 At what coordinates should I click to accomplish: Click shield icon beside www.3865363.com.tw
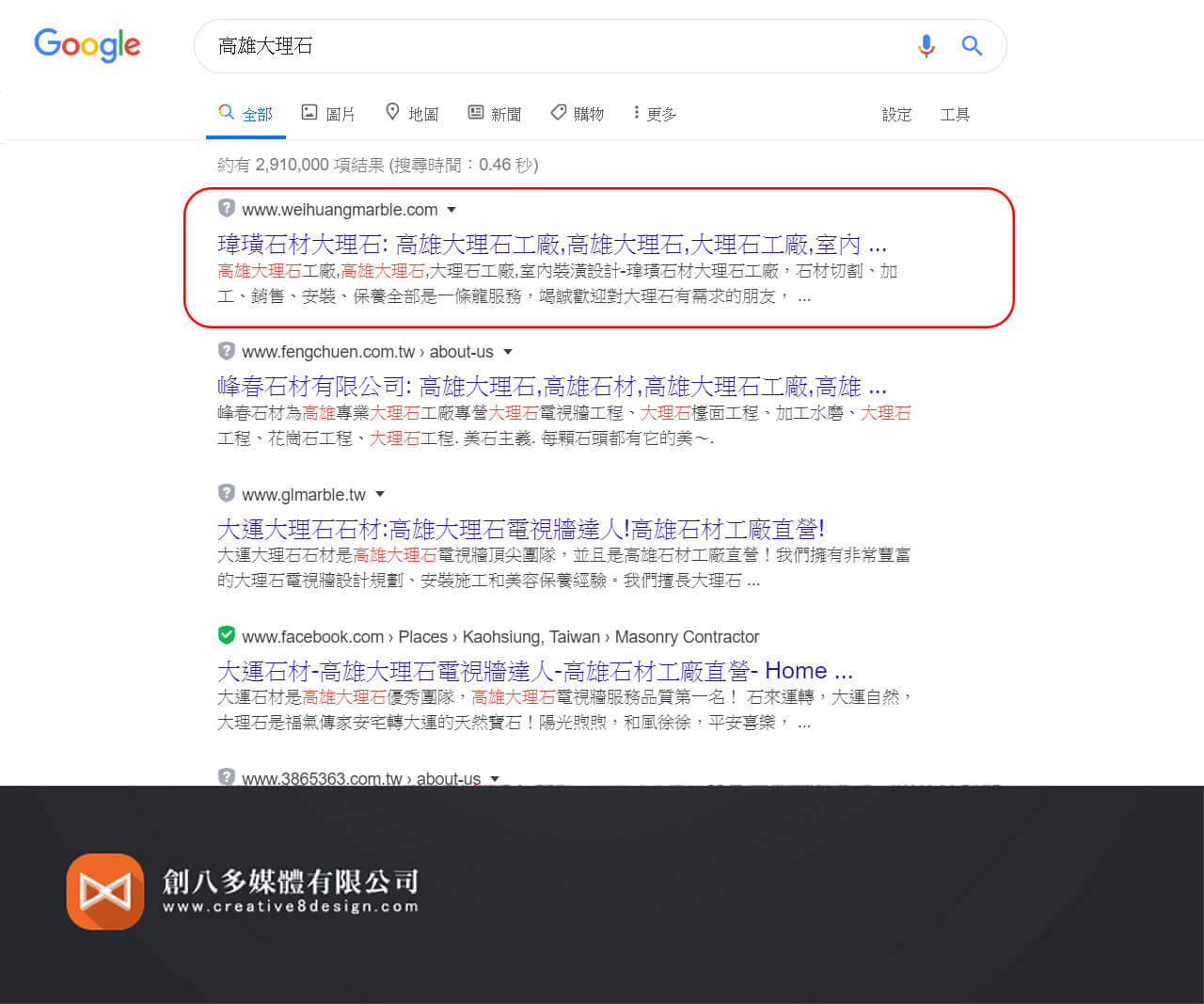point(226,776)
